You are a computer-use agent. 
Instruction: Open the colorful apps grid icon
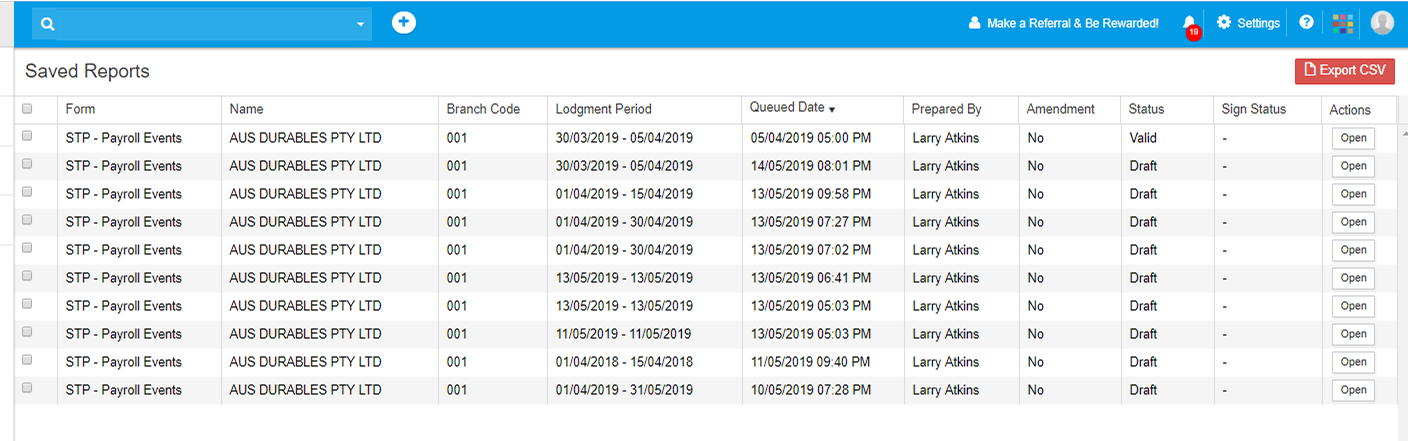[x=1343, y=23]
